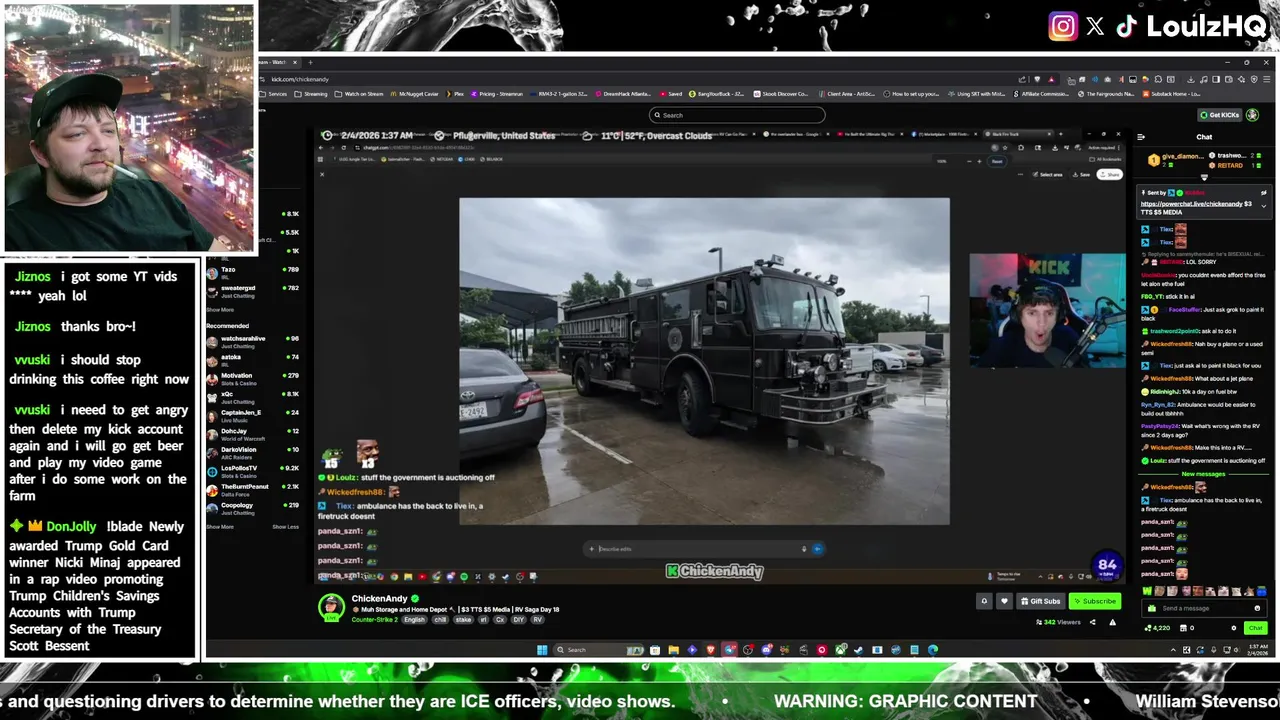Click the Windows Start button on taskbar
The image size is (1280, 720).
click(x=542, y=650)
